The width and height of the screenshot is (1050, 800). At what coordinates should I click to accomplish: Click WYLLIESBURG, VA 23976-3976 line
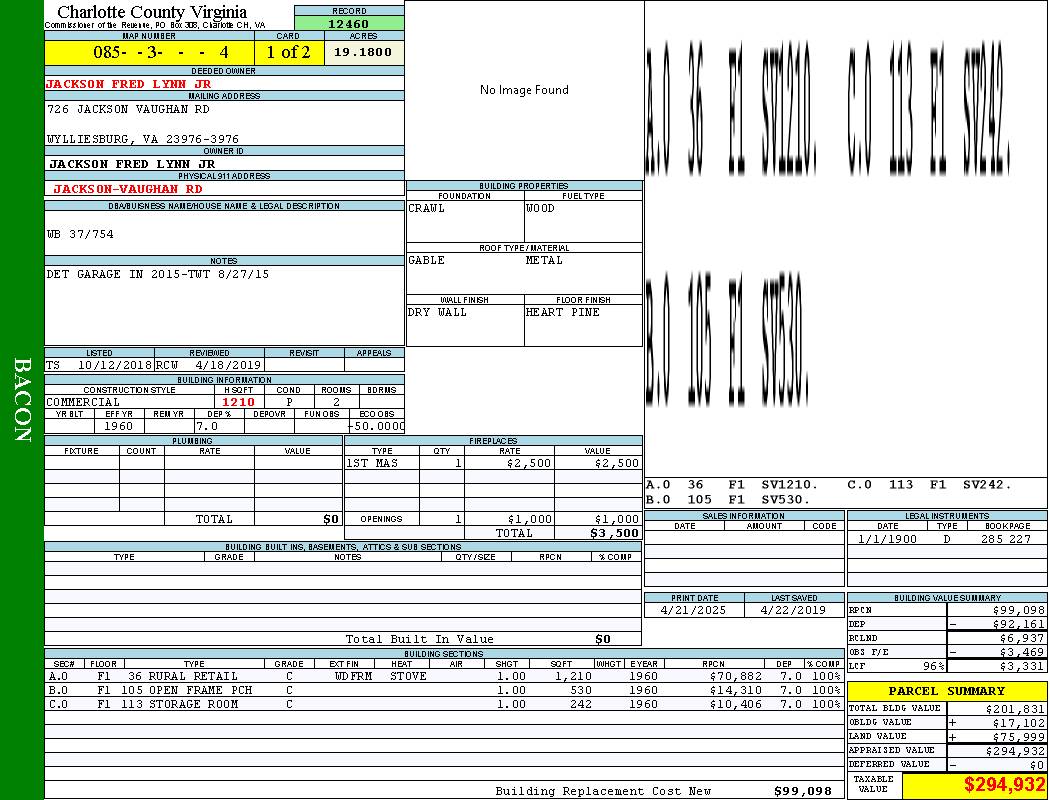click(143, 139)
